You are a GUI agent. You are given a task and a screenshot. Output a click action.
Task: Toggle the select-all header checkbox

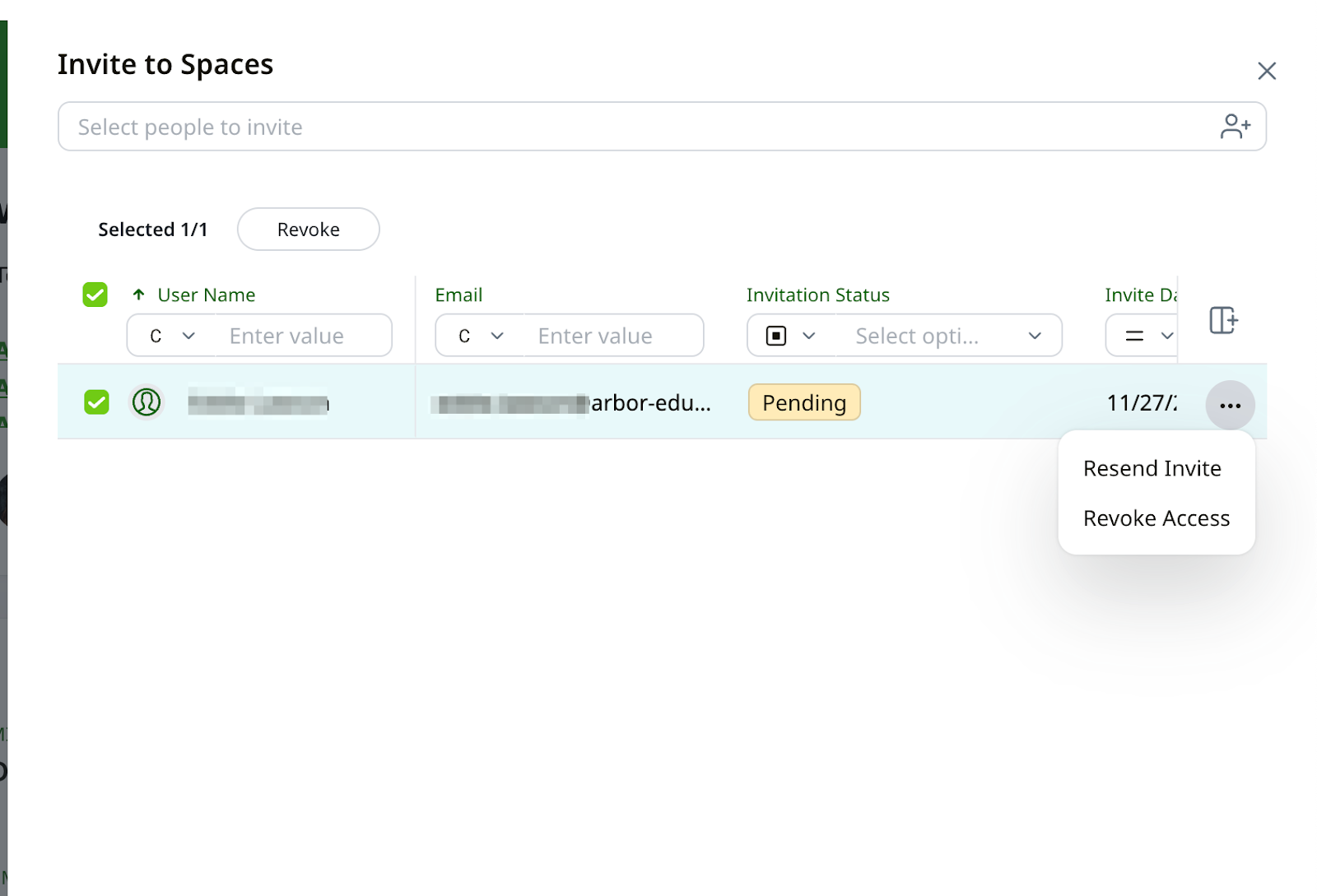coord(95,295)
